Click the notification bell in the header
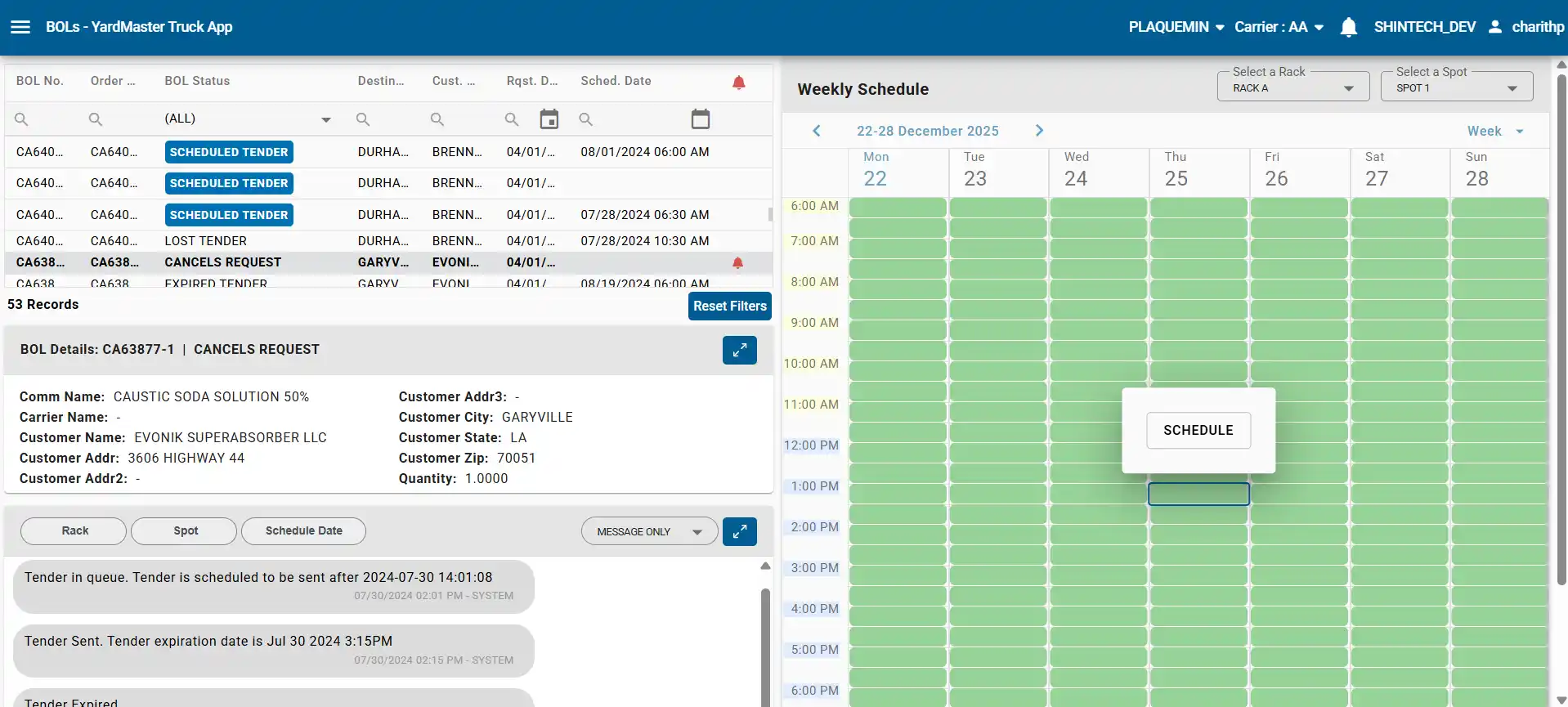The width and height of the screenshot is (1568, 707). [x=1349, y=27]
